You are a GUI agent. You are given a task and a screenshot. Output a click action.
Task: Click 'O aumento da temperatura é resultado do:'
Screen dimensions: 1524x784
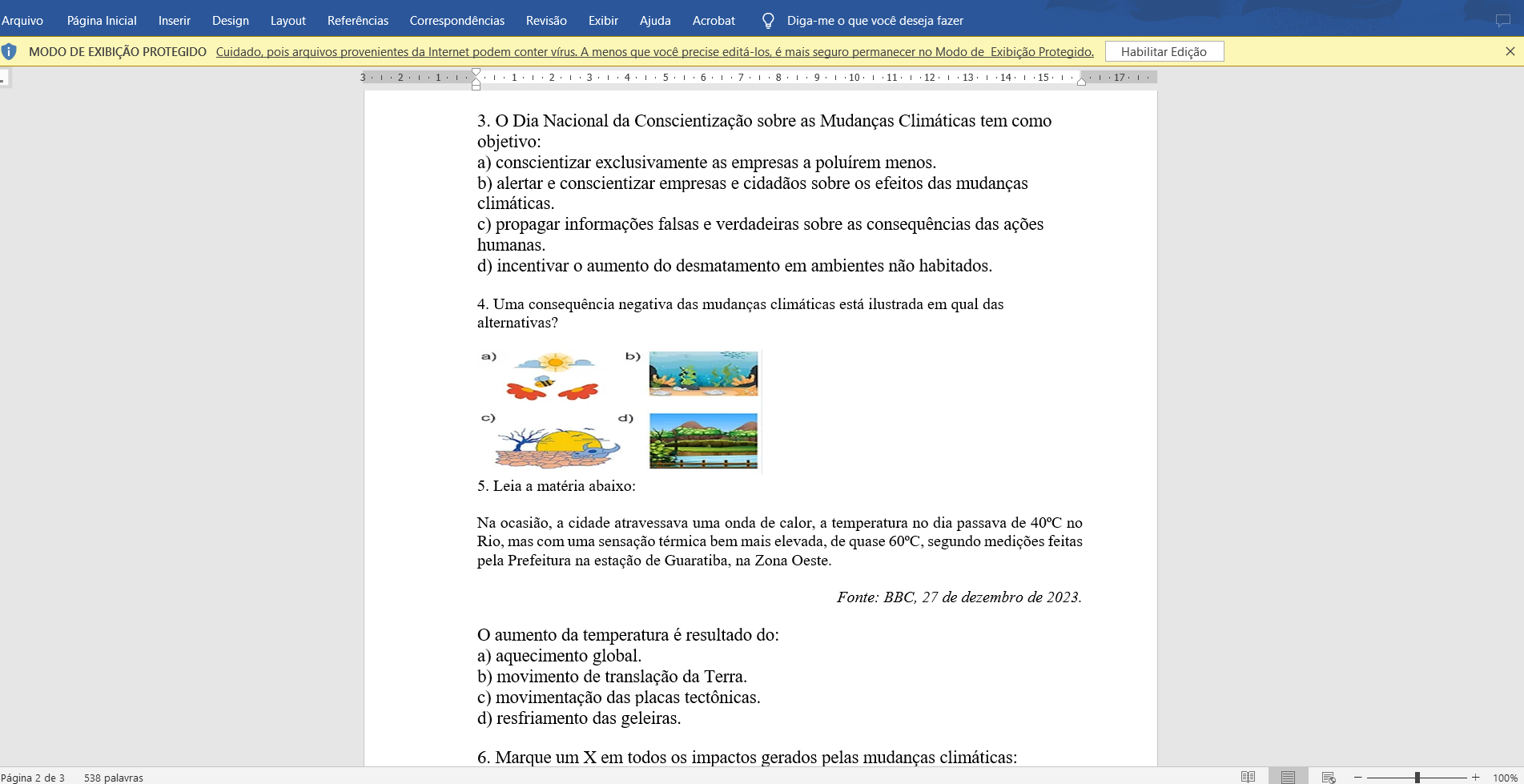(628, 635)
